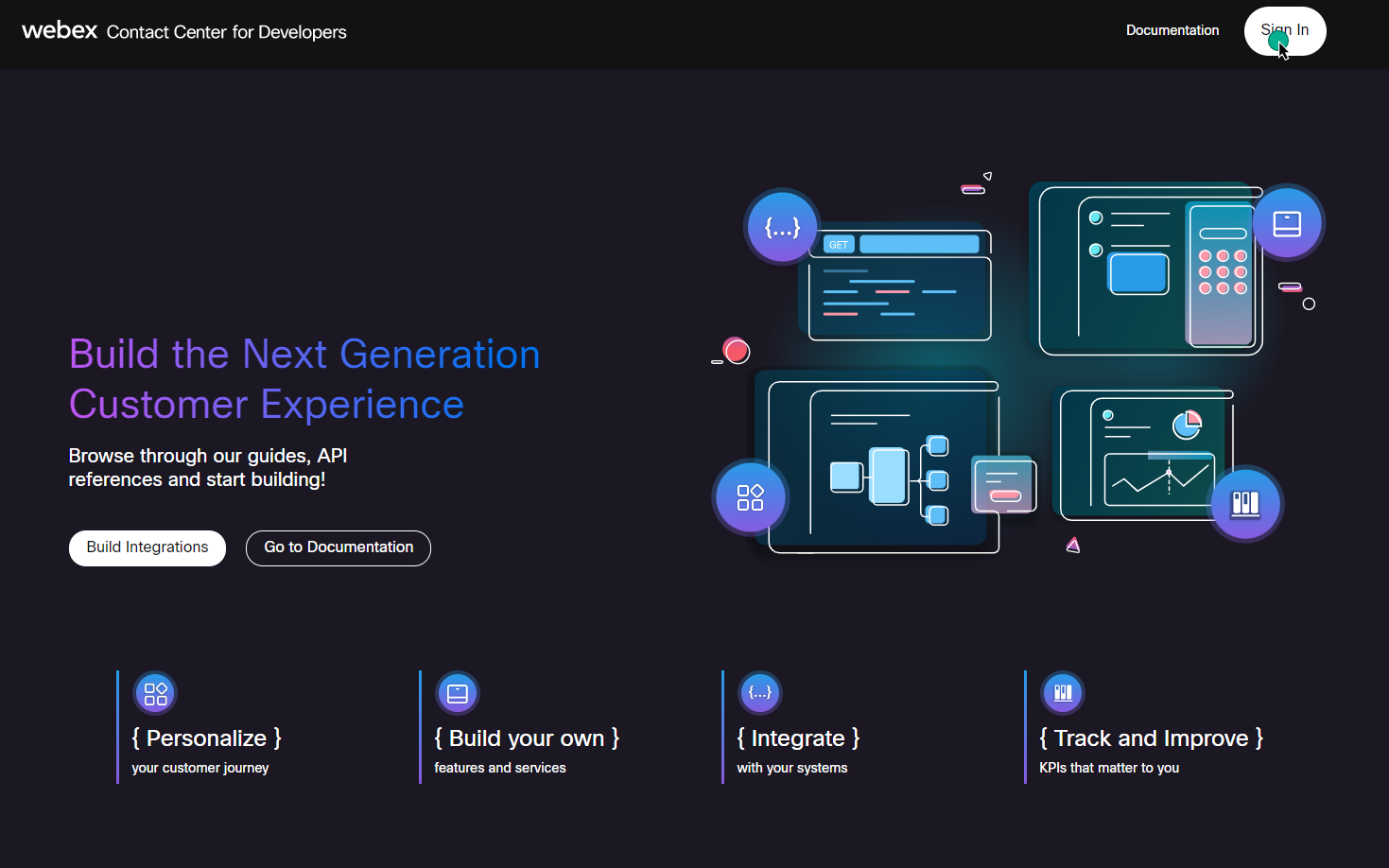Click the phone keypad in the illustration
This screenshot has height=868, width=1389.
tap(1224, 269)
